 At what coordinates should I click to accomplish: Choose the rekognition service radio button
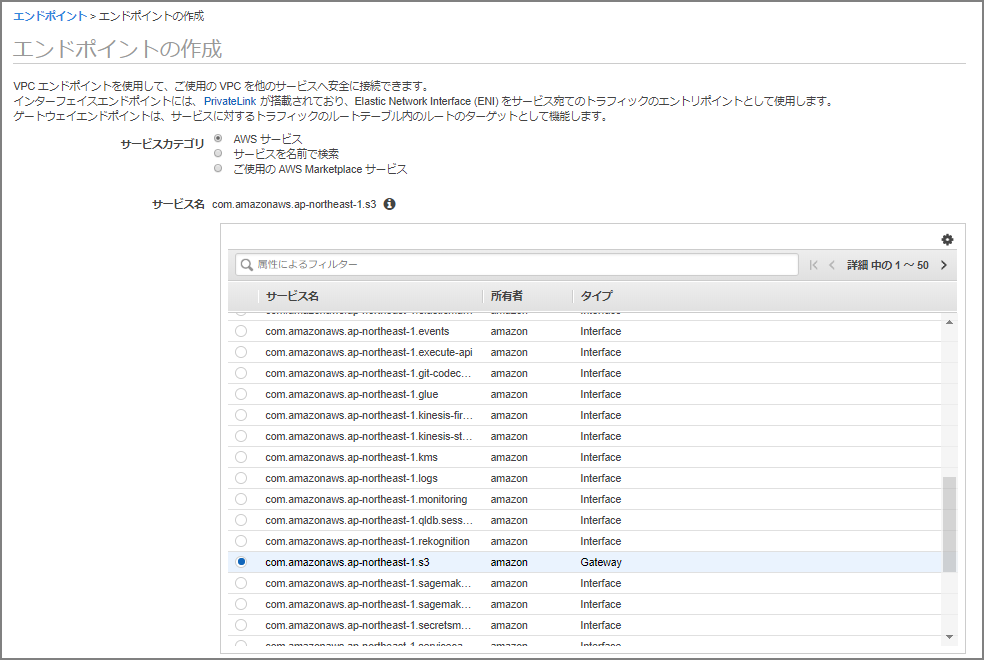tap(241, 541)
